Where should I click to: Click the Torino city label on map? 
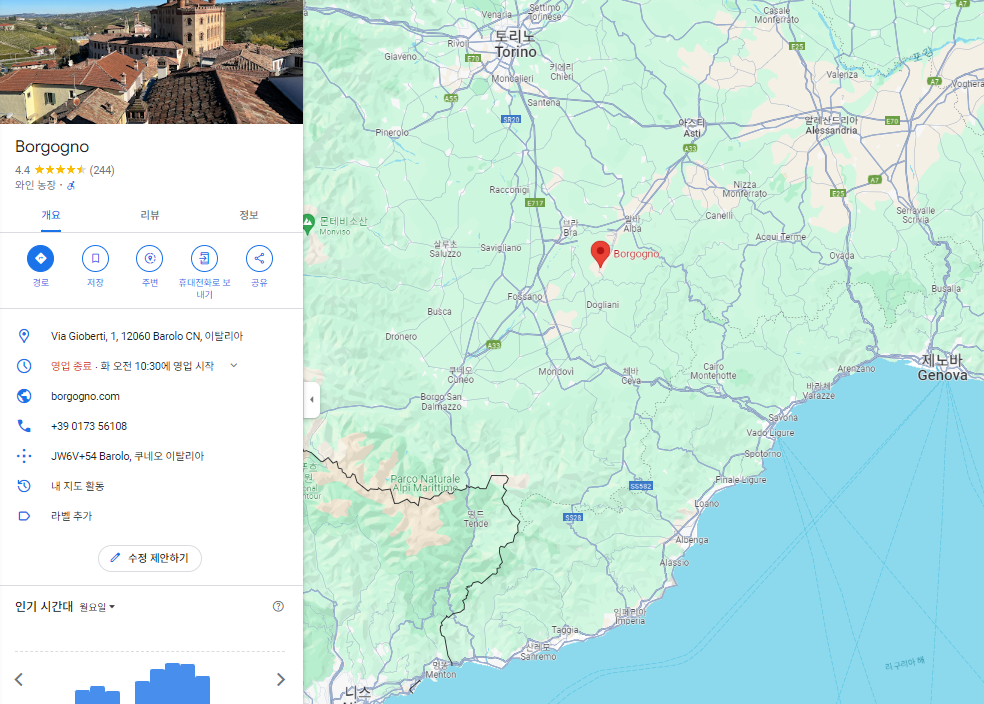[x=516, y=45]
